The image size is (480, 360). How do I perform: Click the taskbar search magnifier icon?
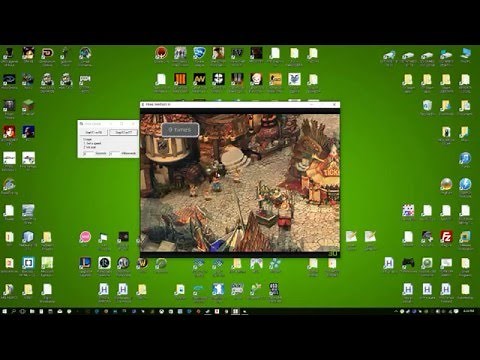14,311
